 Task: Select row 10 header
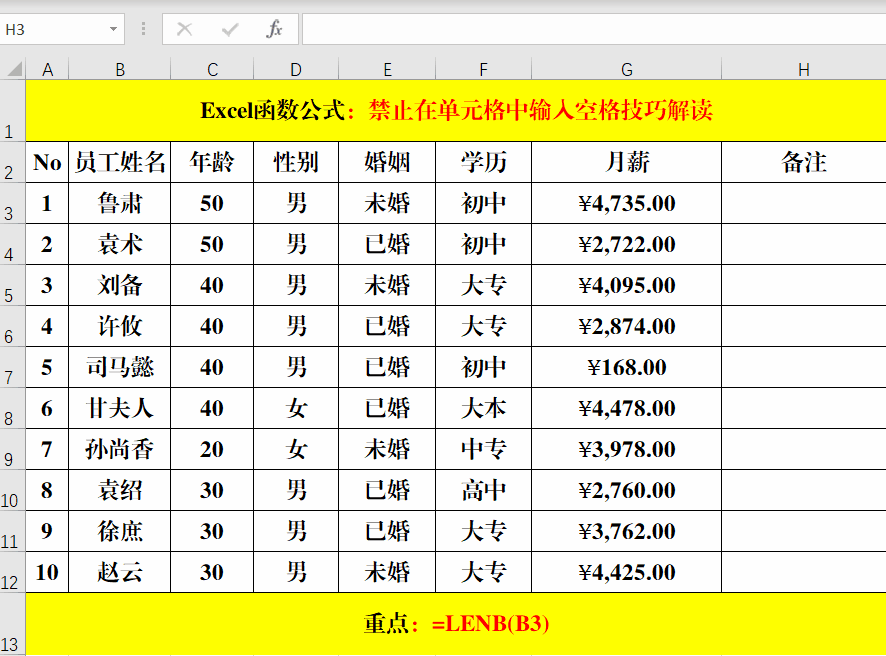click(12, 490)
